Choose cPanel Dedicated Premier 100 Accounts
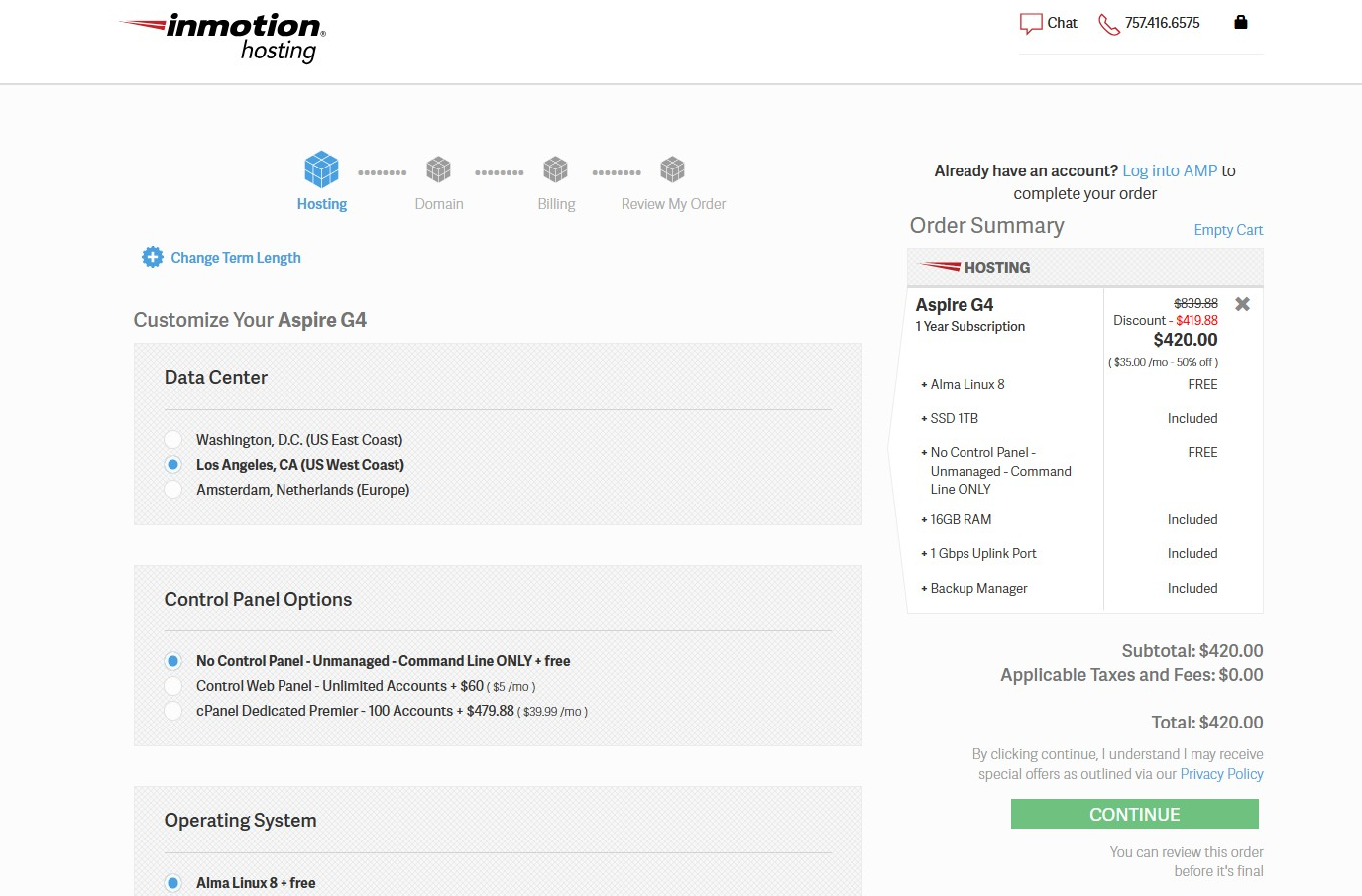Image resolution: width=1362 pixels, height=896 pixels. [172, 710]
